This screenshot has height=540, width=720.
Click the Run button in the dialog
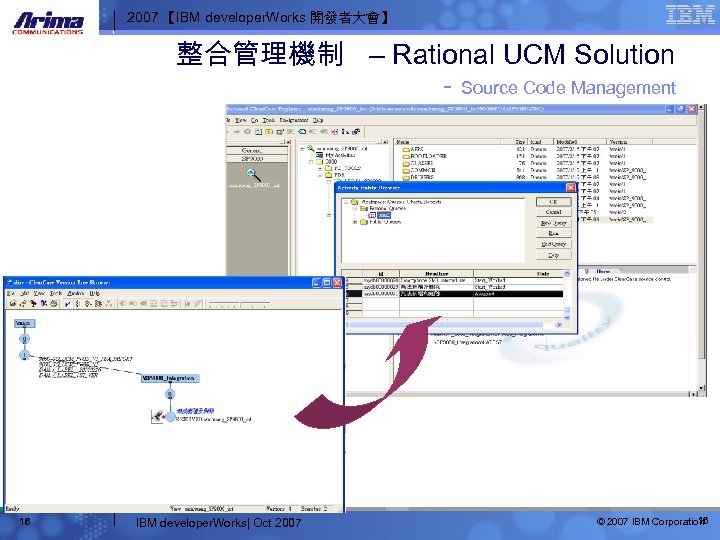click(553, 233)
